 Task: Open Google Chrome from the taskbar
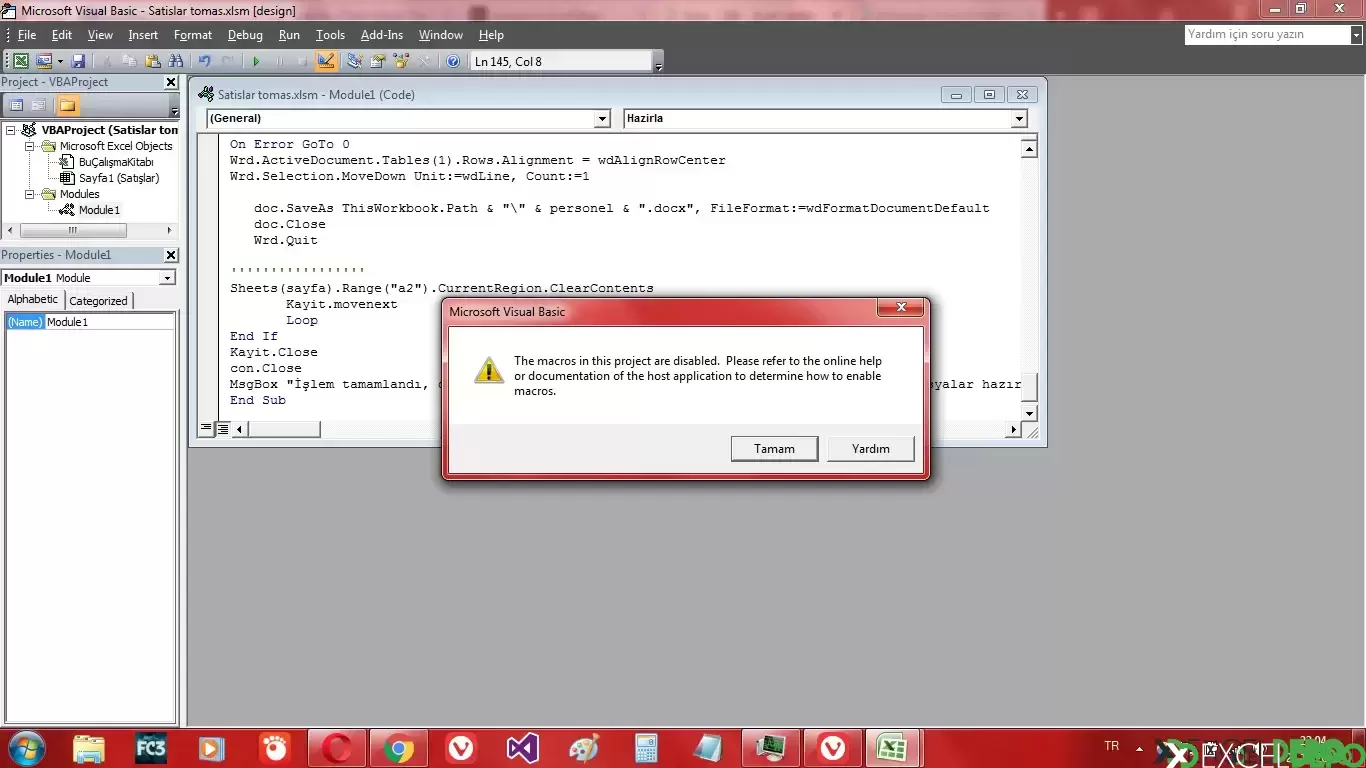point(398,748)
